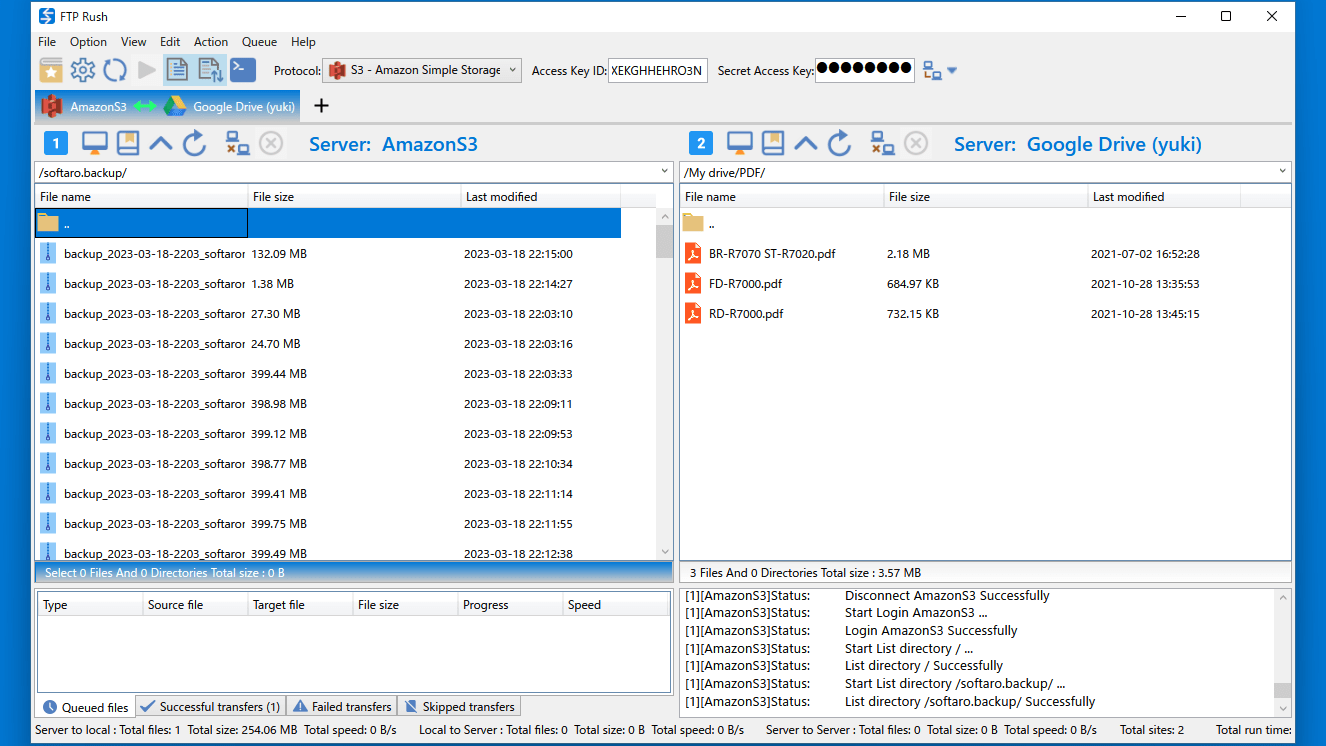Open the Edit menu
Viewport: 1326px width, 746px height.
point(170,42)
